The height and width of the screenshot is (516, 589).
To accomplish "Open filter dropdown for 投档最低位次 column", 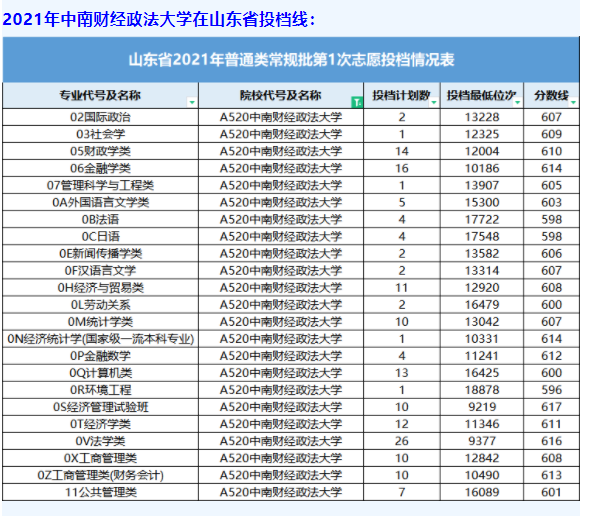I will [518, 102].
